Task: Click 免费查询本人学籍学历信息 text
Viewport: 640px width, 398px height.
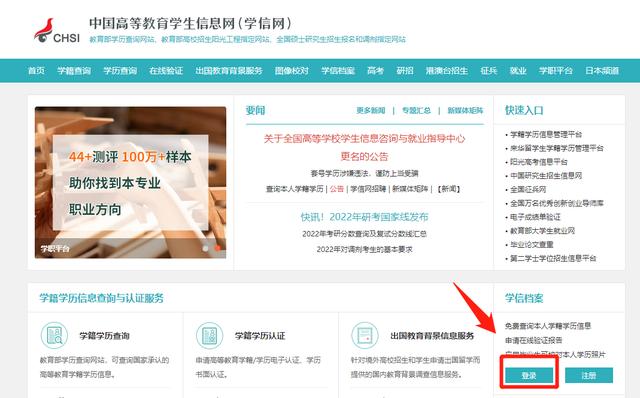Action: coord(548,326)
